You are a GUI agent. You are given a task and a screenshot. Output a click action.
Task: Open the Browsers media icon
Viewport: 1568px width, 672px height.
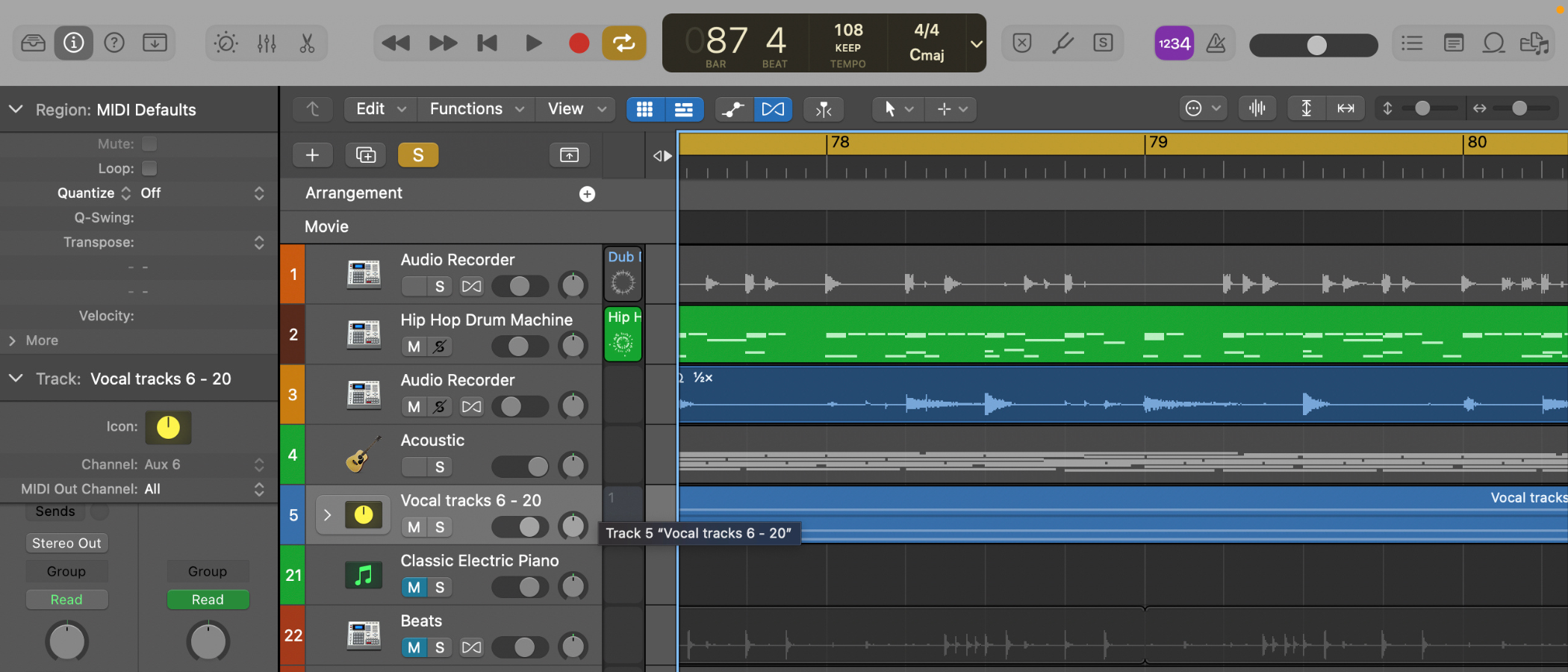coord(1534,43)
